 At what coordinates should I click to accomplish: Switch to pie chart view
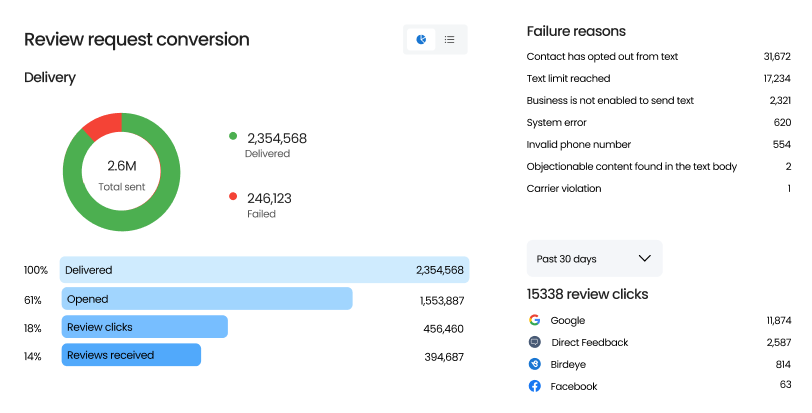click(421, 39)
